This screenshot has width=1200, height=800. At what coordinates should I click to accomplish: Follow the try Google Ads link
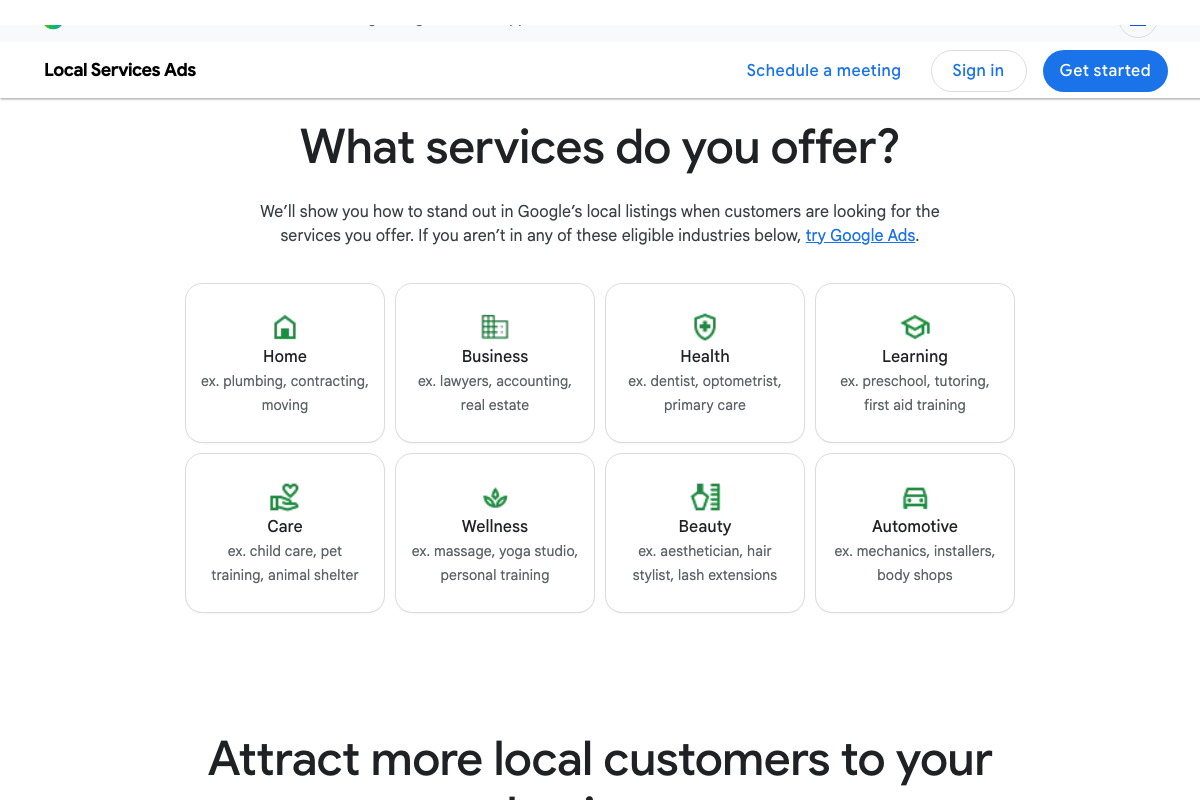pos(860,236)
